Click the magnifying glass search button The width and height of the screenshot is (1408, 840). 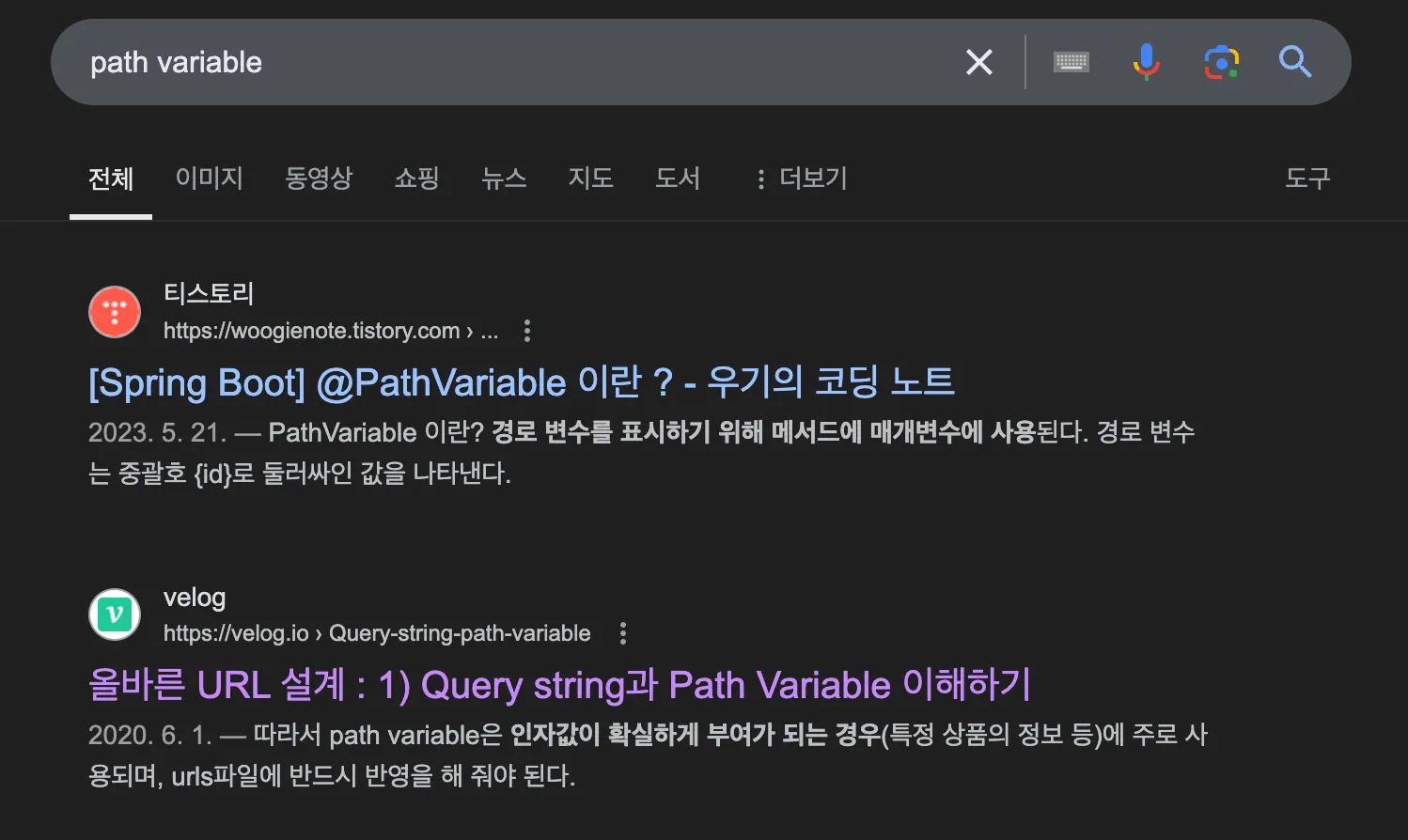1295,62
